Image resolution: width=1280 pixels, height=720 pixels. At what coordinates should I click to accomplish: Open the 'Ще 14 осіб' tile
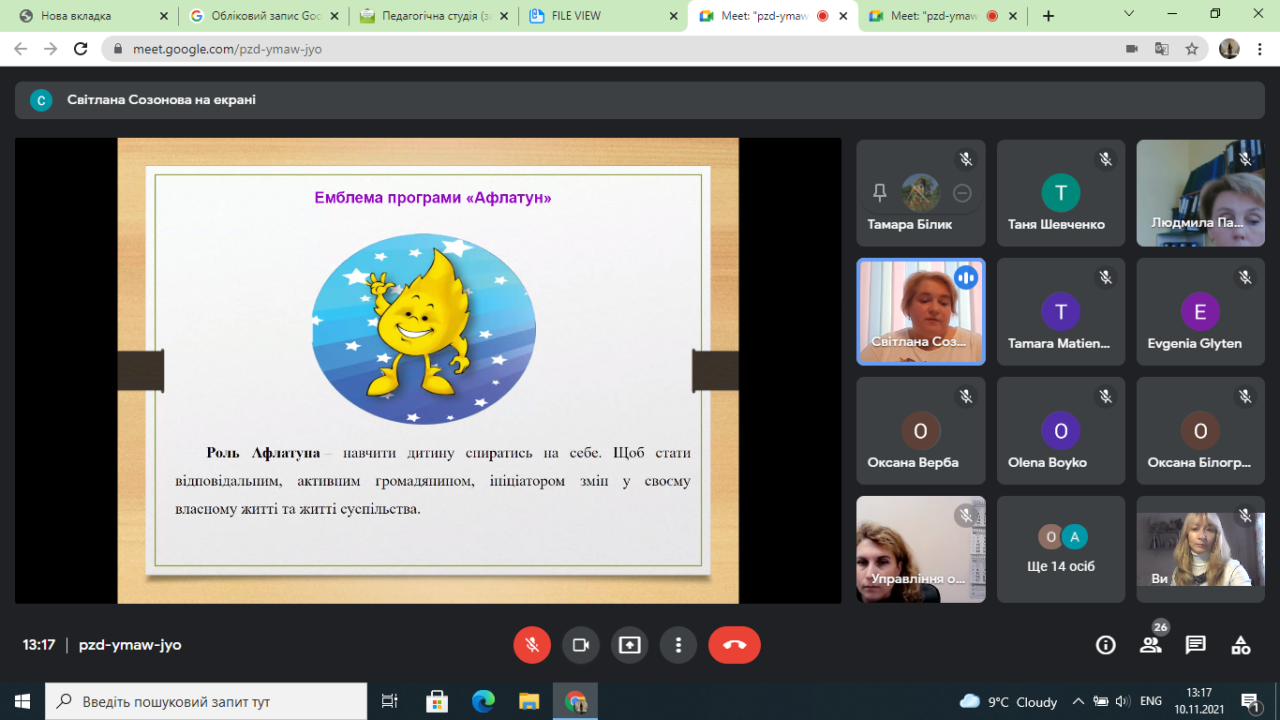pyautogui.click(x=1061, y=550)
